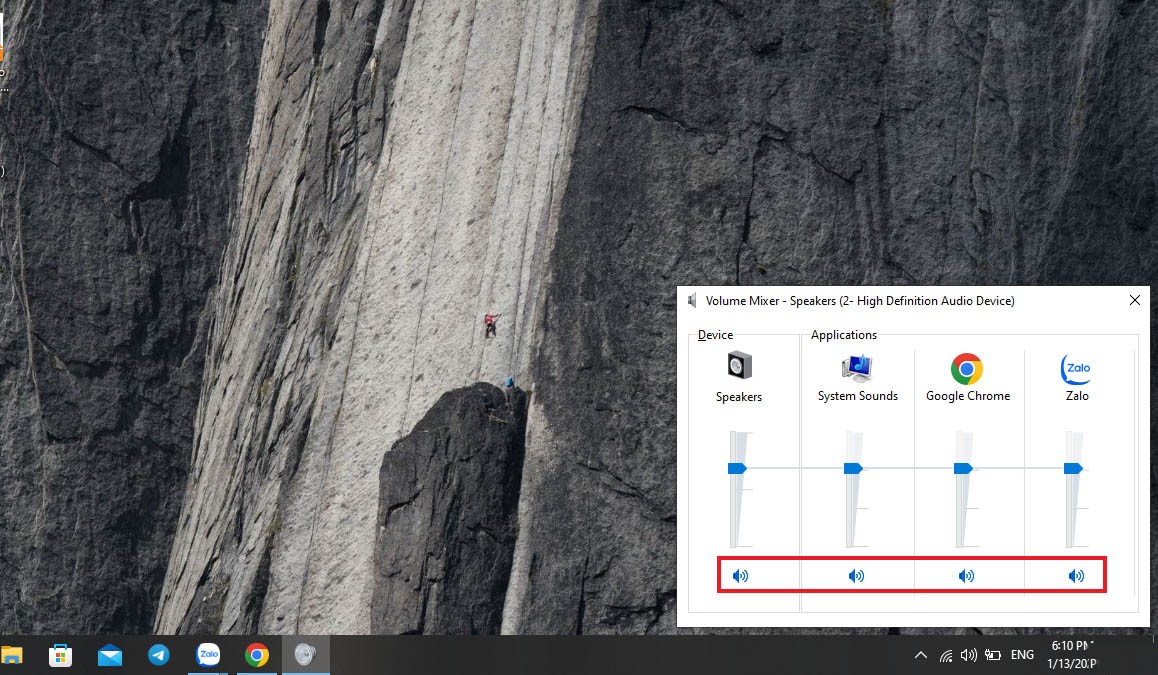The image size is (1158, 675).
Task: Open the ENG language input switcher
Action: (x=1022, y=655)
